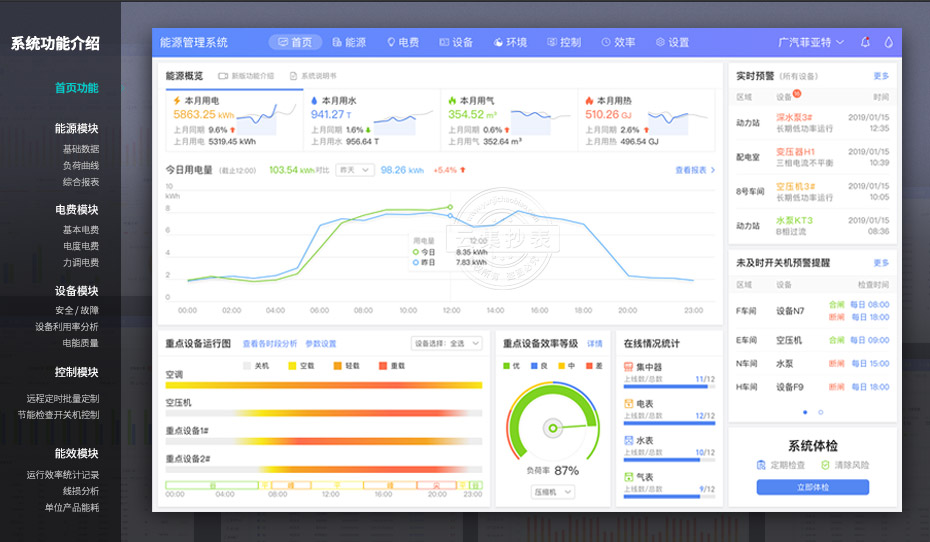
Task: Open the 昨天 comparison date dropdown
Action: (353, 170)
